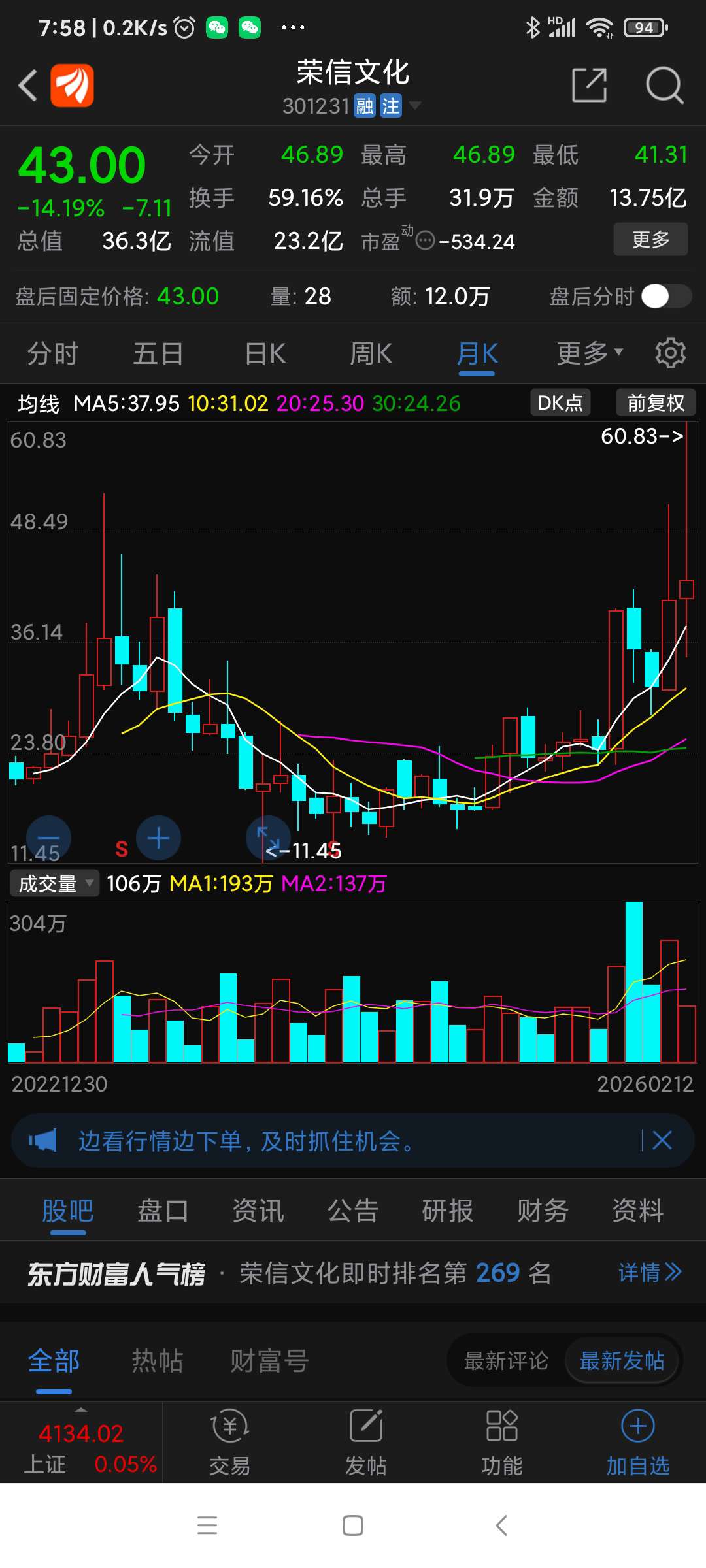
Task: Open 更多 chart period dropdown
Action: pyautogui.click(x=590, y=353)
